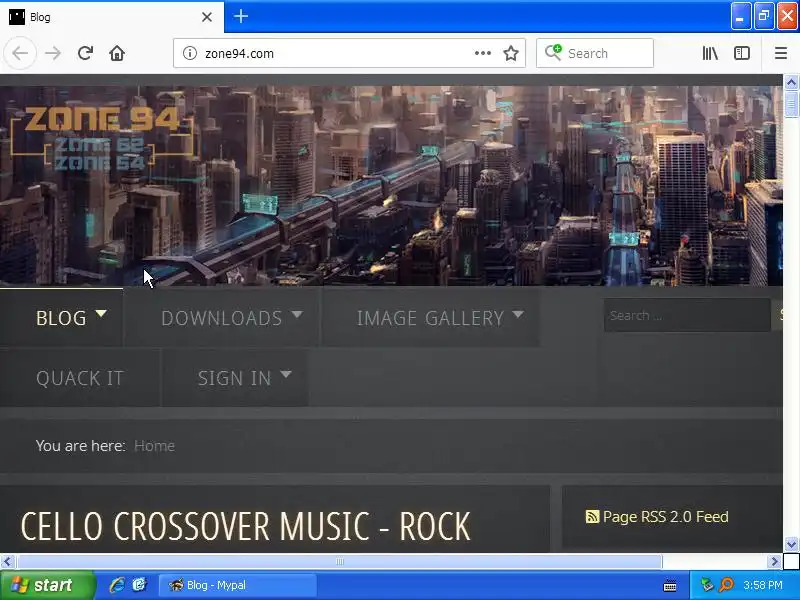800x600 pixels.
Task: Click the forward navigation arrow
Action: click(53, 53)
